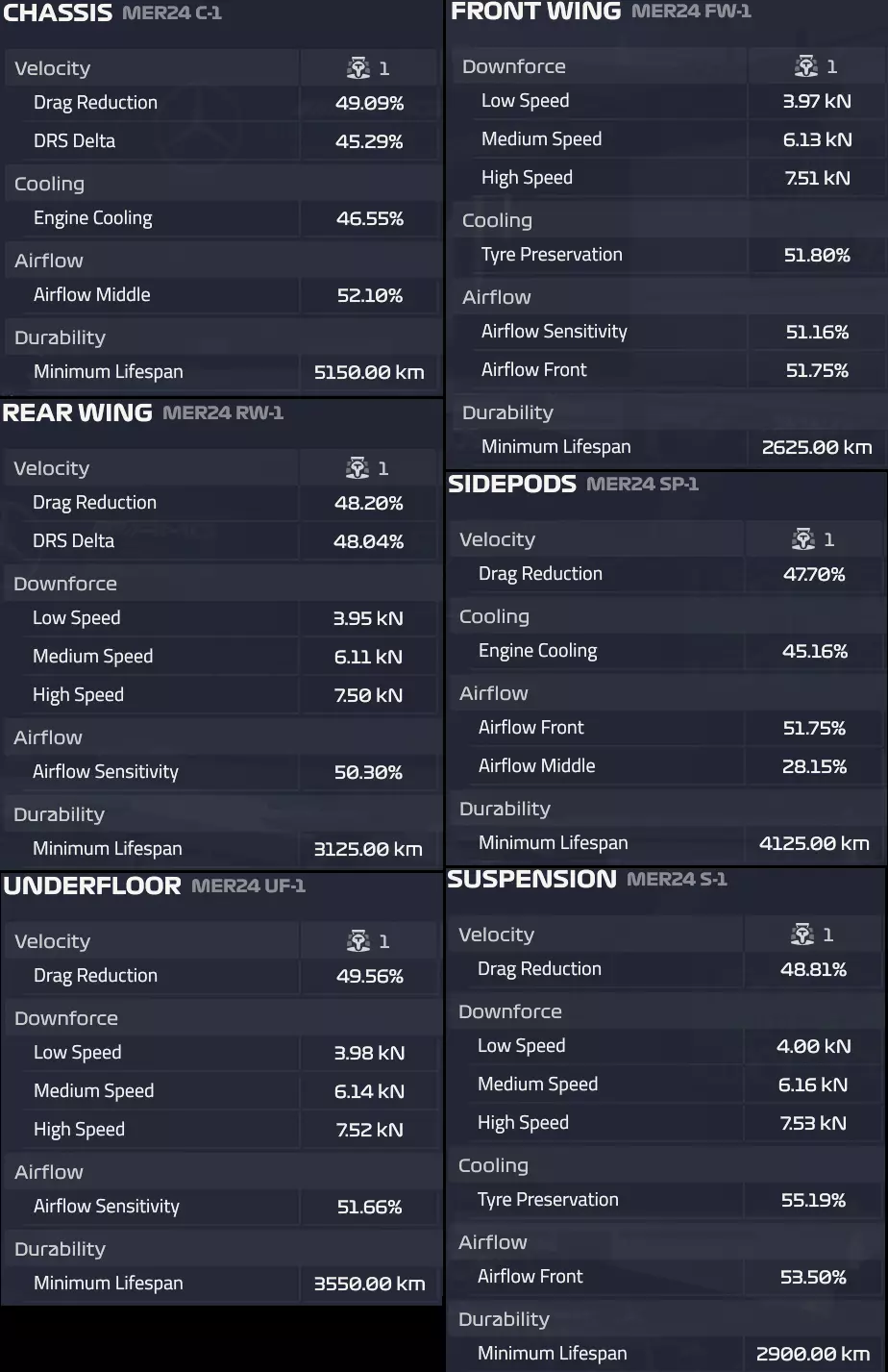Open the REAR WING MER24 RW-1 heading
The width and height of the screenshot is (888, 1372).
point(142,412)
